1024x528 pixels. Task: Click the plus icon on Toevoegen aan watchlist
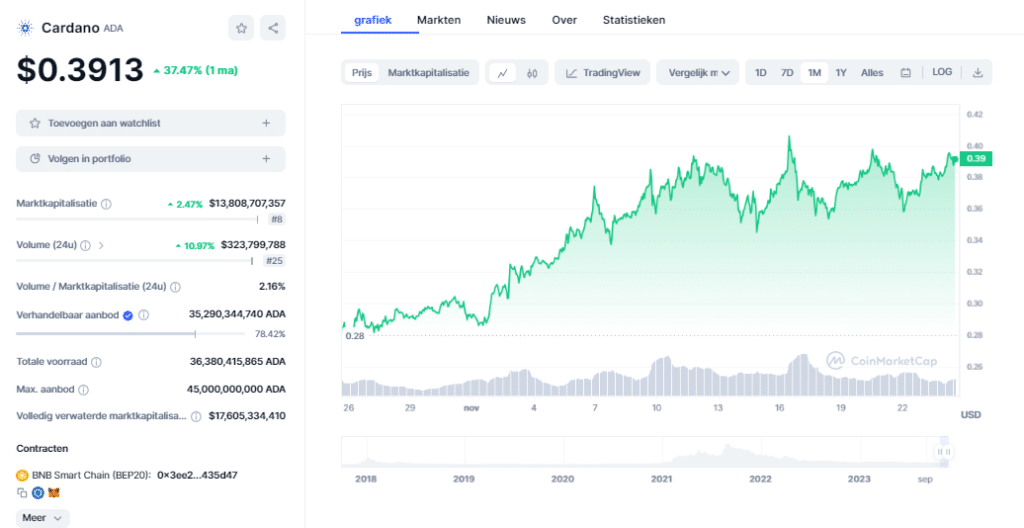pos(266,123)
